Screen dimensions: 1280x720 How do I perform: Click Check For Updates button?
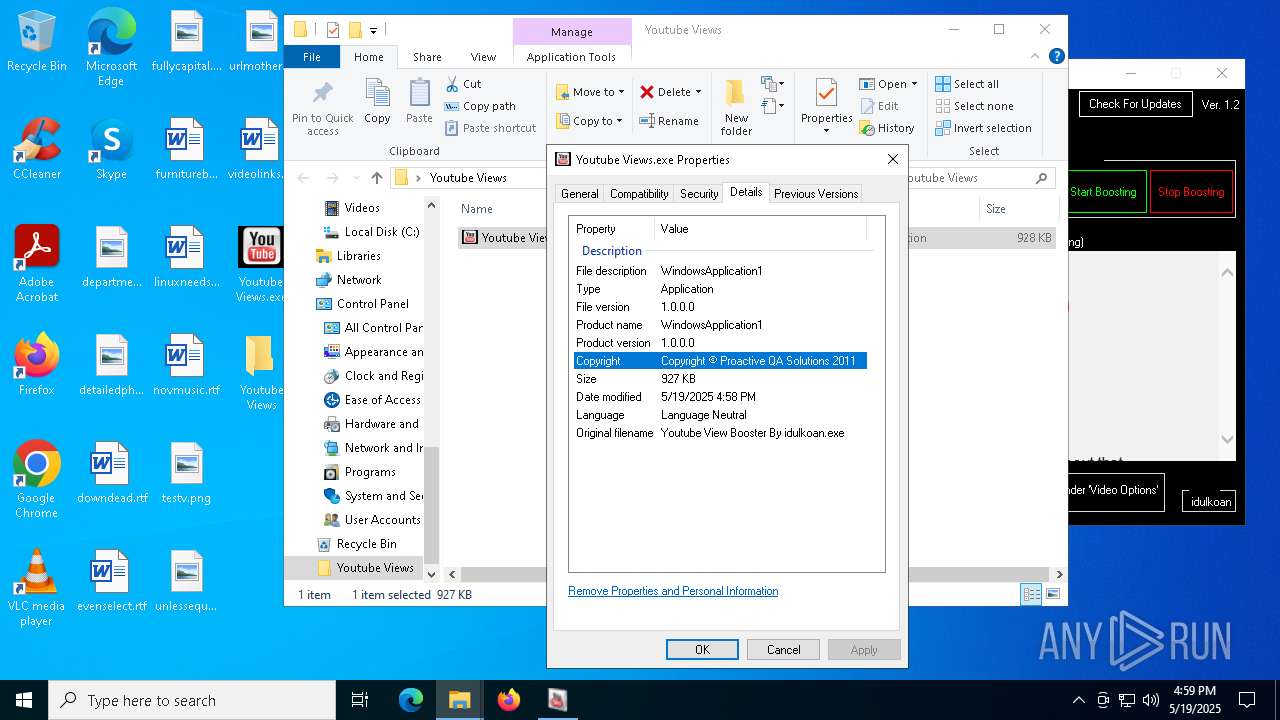pos(1135,104)
